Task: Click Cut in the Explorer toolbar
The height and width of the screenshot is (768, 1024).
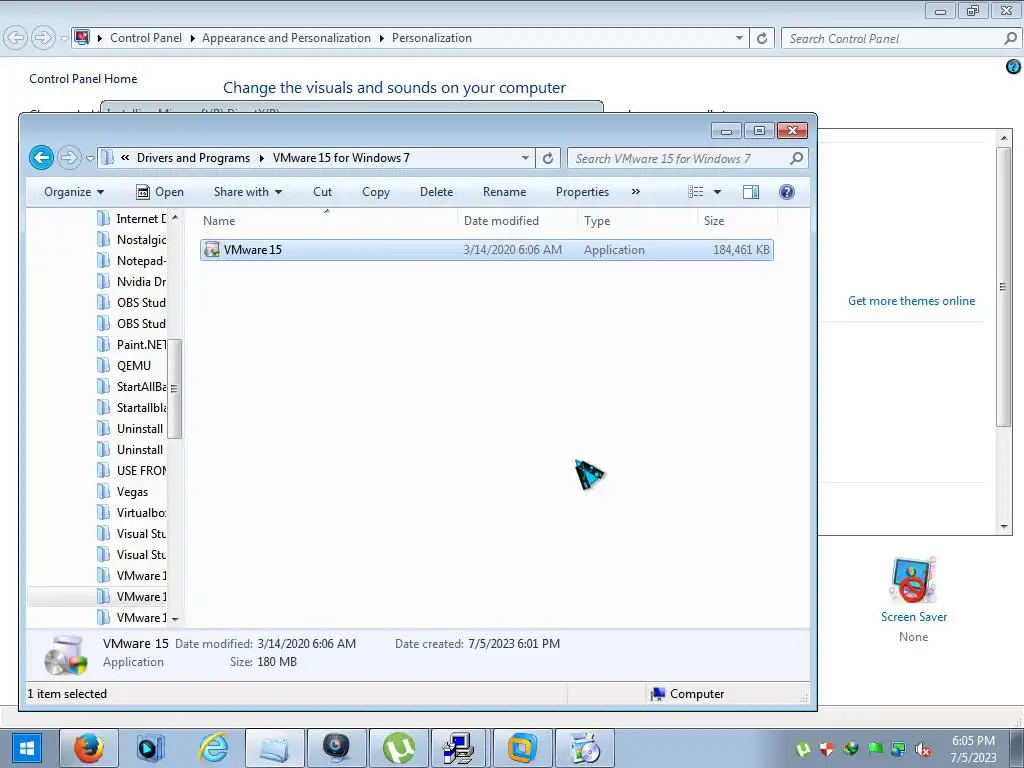Action: (x=323, y=192)
